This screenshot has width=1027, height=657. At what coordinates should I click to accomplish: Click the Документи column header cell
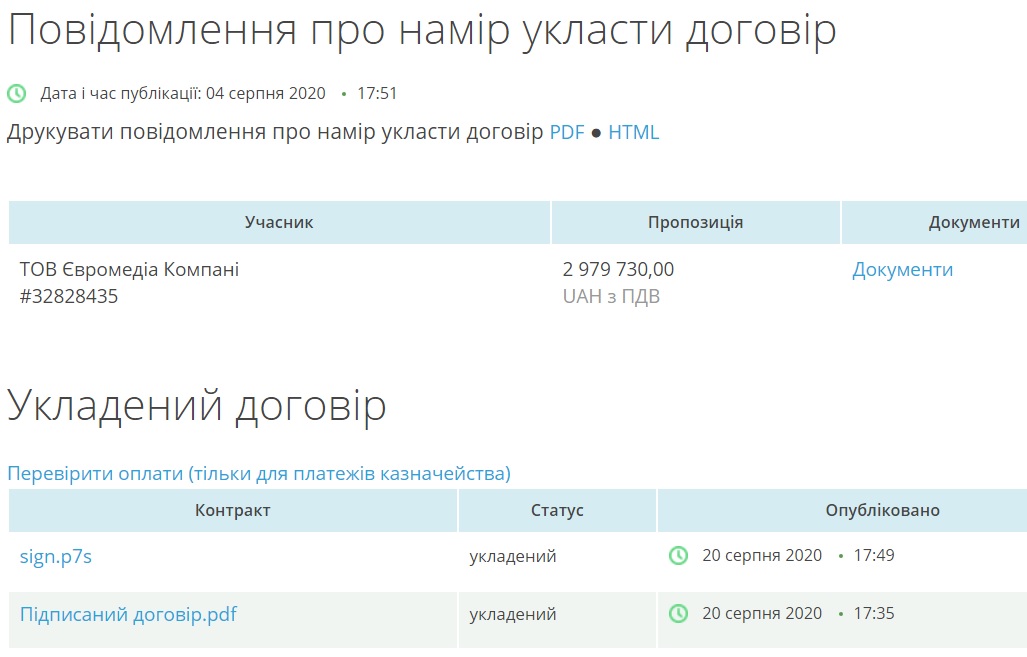click(x=973, y=222)
